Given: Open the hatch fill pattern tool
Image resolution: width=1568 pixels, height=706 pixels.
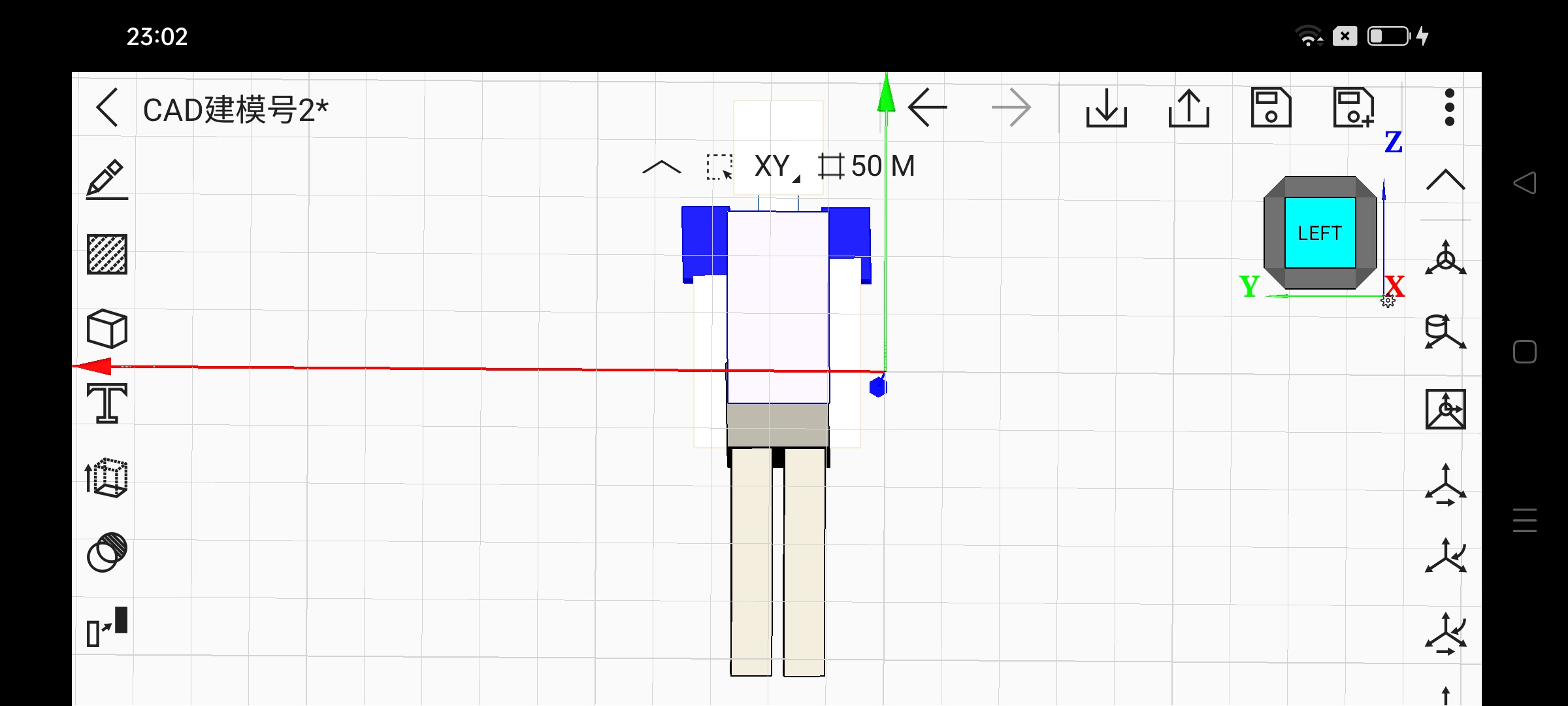Looking at the screenshot, I should coord(107,254).
